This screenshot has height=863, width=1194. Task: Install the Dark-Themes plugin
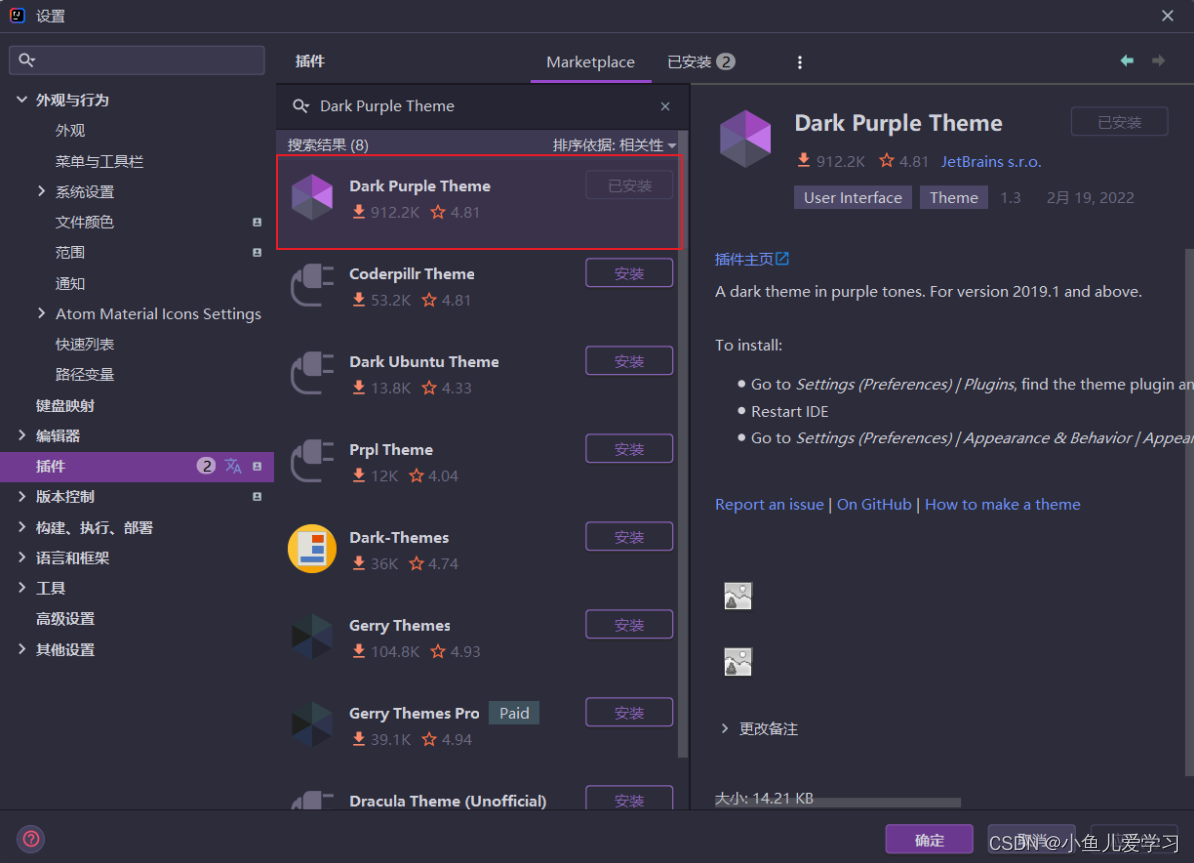(x=629, y=537)
